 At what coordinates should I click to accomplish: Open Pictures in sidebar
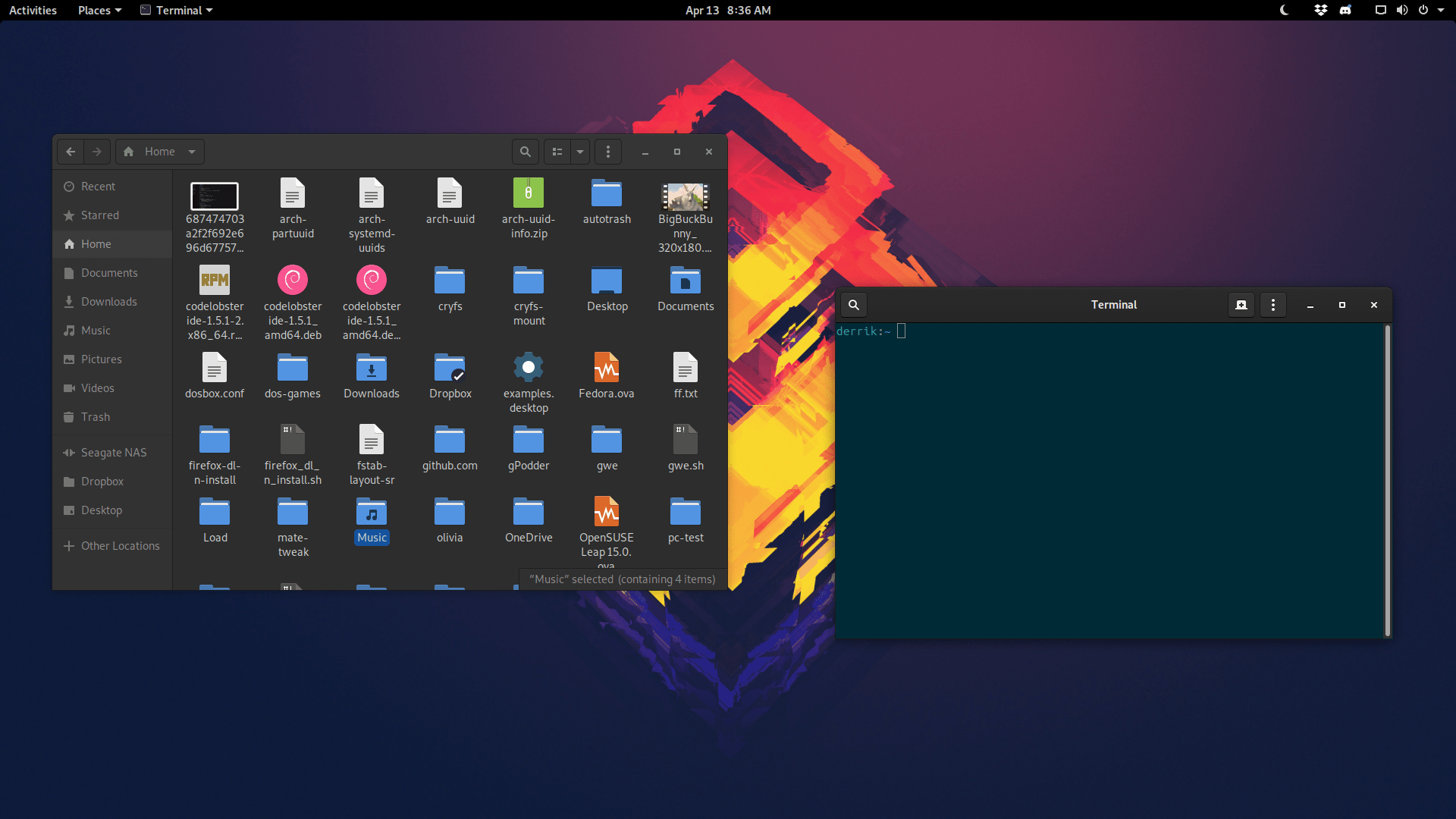pos(112,359)
